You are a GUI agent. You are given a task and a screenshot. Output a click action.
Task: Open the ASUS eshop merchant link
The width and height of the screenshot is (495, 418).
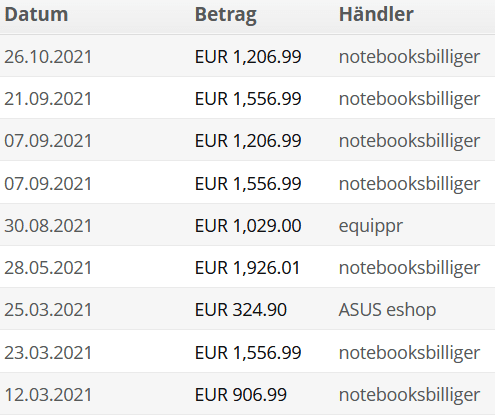click(387, 310)
